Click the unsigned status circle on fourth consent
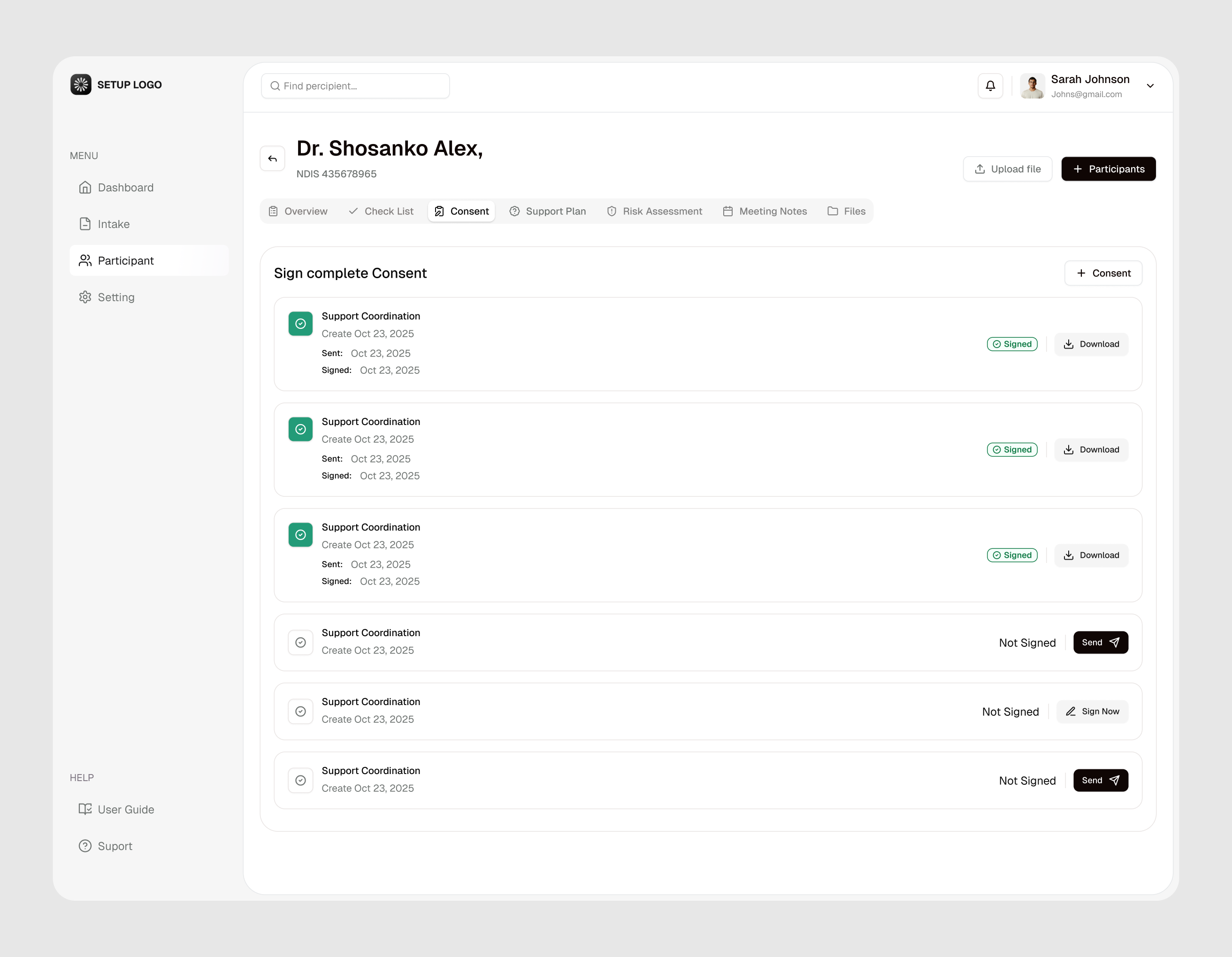1232x957 pixels. coord(300,642)
